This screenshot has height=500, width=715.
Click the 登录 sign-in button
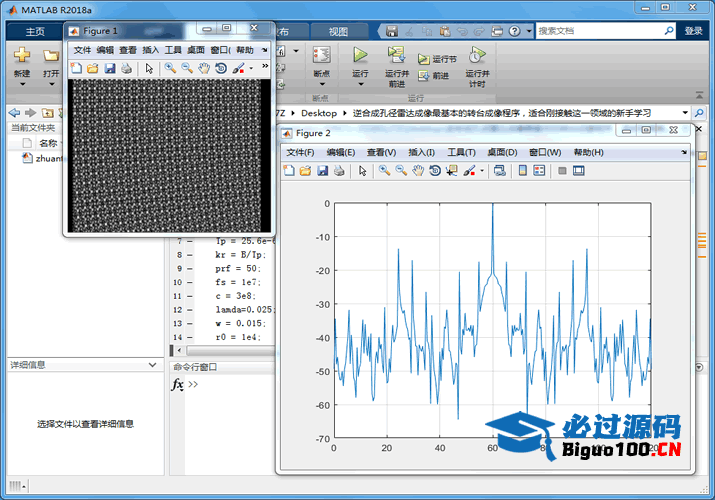click(x=693, y=31)
